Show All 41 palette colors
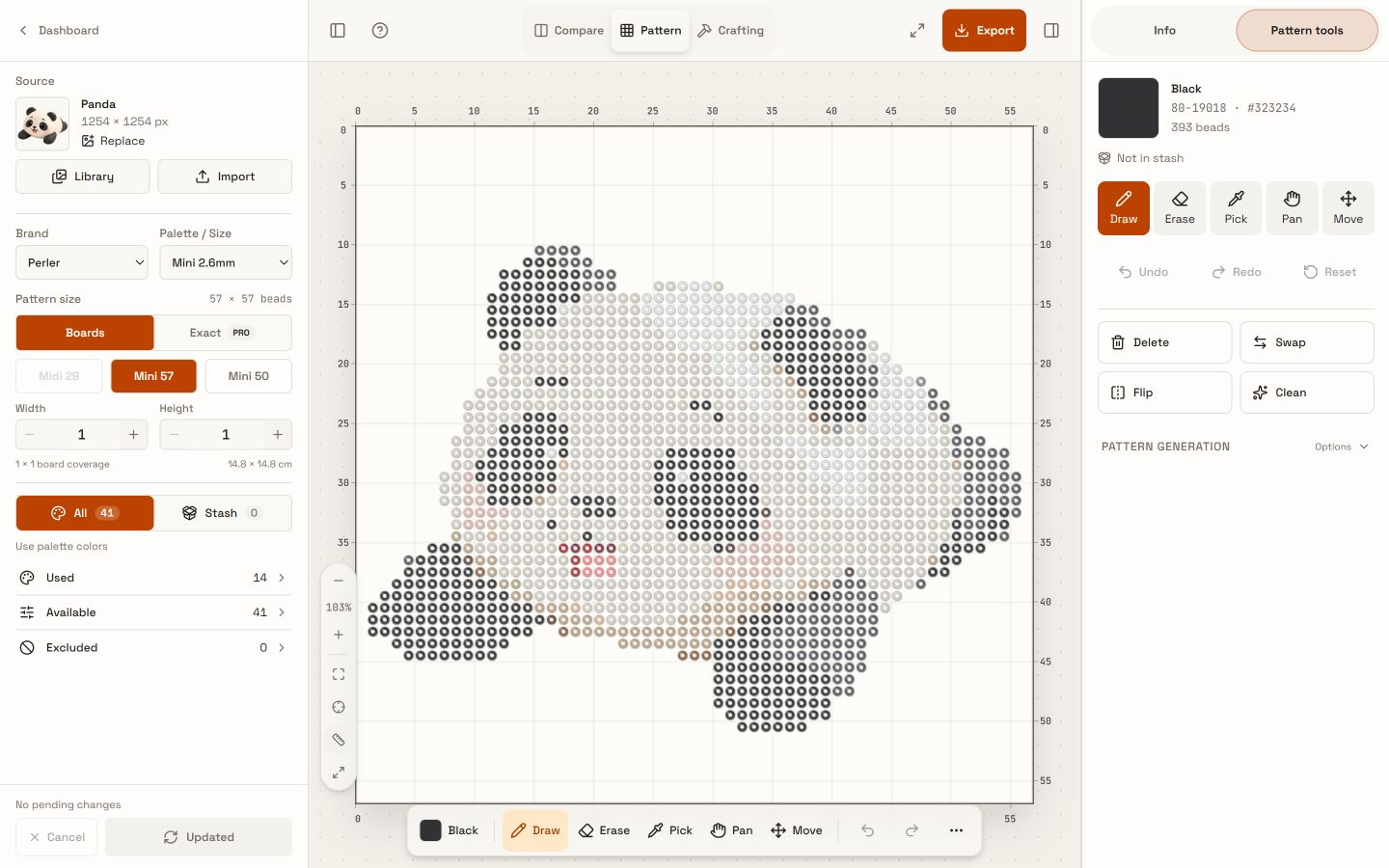 tap(85, 513)
